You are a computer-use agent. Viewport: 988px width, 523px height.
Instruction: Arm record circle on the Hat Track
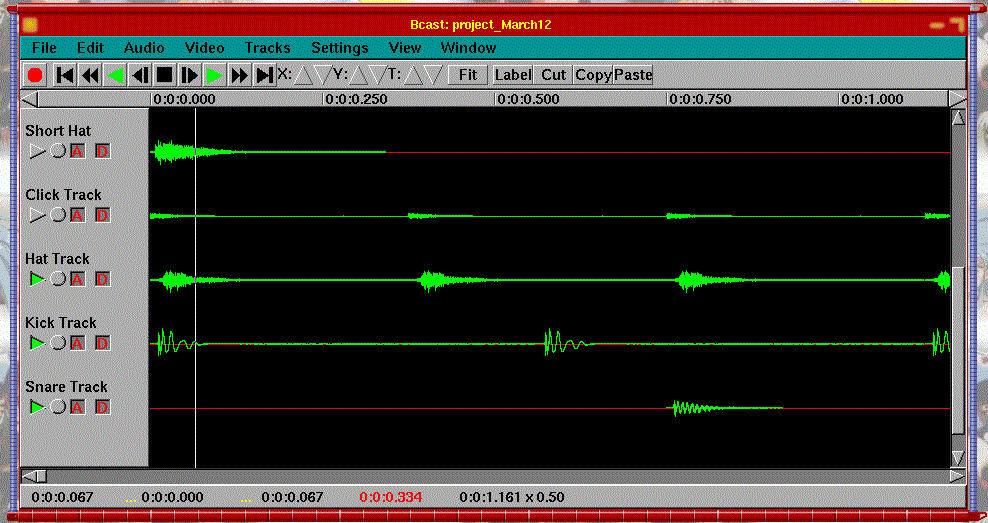tap(58, 279)
